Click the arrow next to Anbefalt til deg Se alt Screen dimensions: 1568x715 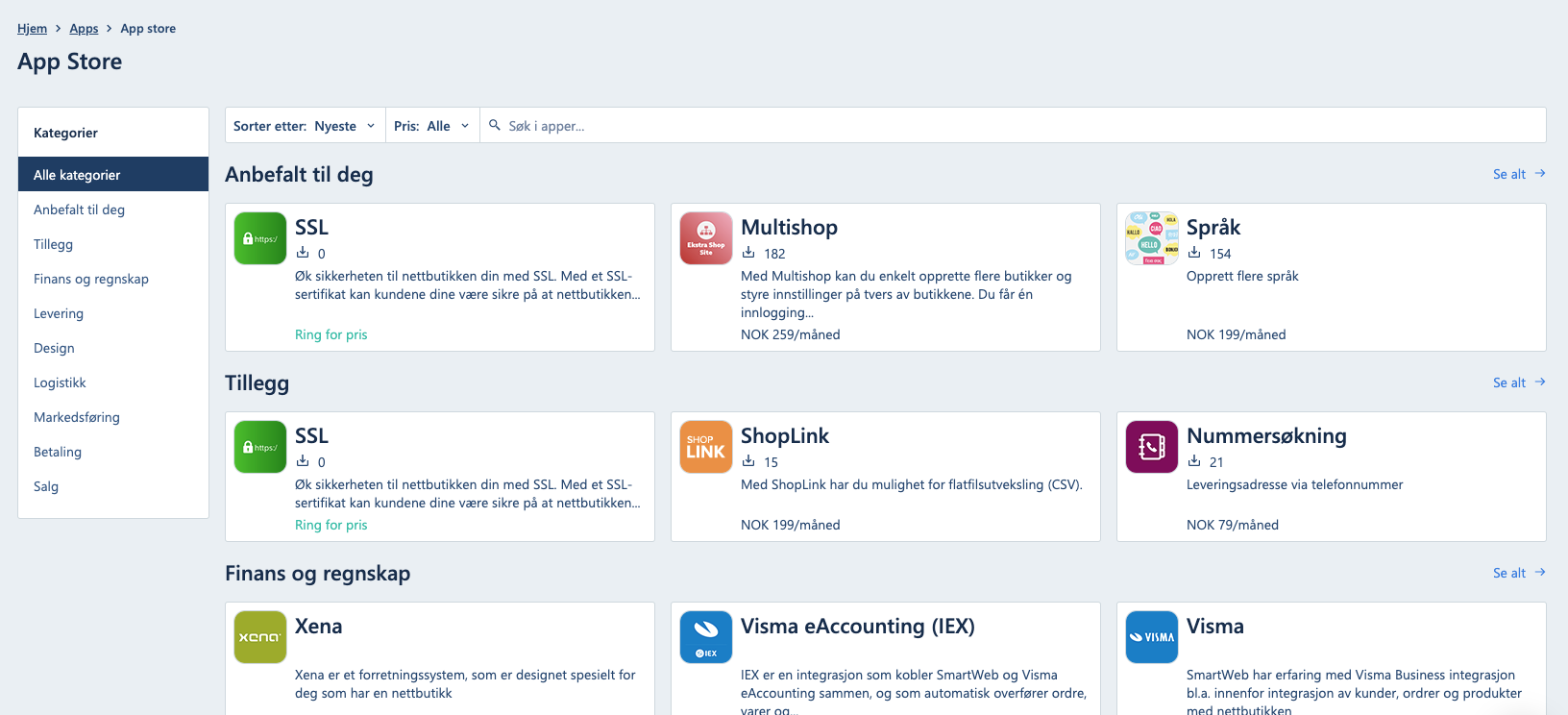click(x=1540, y=174)
